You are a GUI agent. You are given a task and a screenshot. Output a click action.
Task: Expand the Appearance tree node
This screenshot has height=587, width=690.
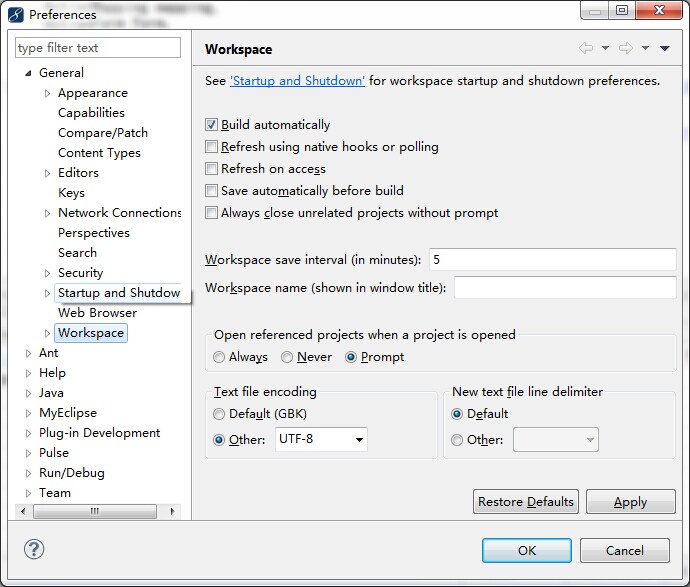tap(47, 93)
